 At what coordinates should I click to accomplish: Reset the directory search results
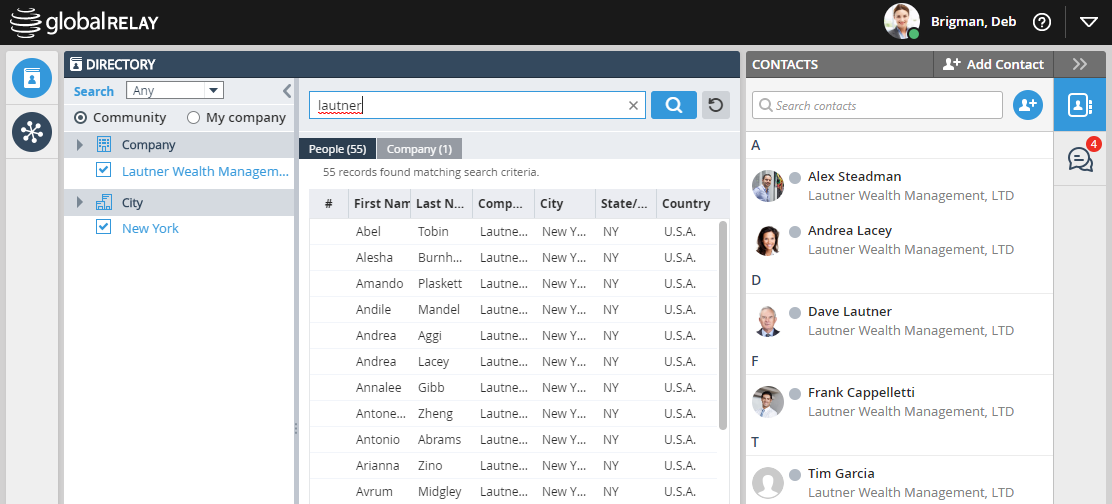(715, 105)
